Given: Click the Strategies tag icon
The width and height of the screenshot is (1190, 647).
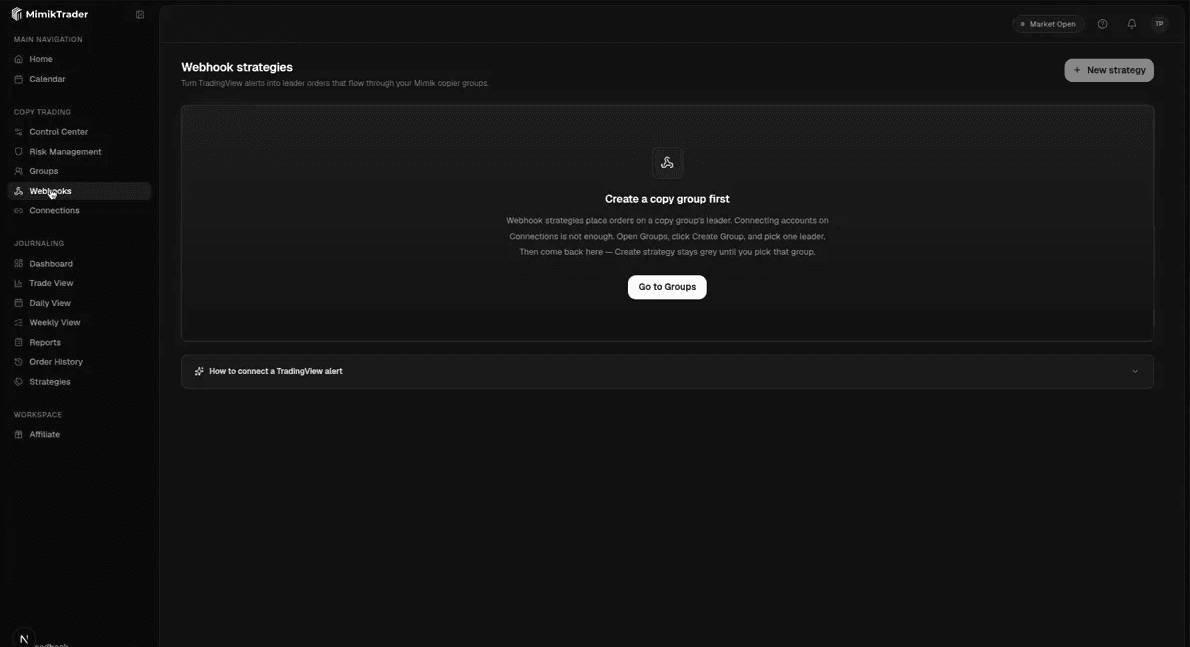Looking at the screenshot, I should point(18,382).
